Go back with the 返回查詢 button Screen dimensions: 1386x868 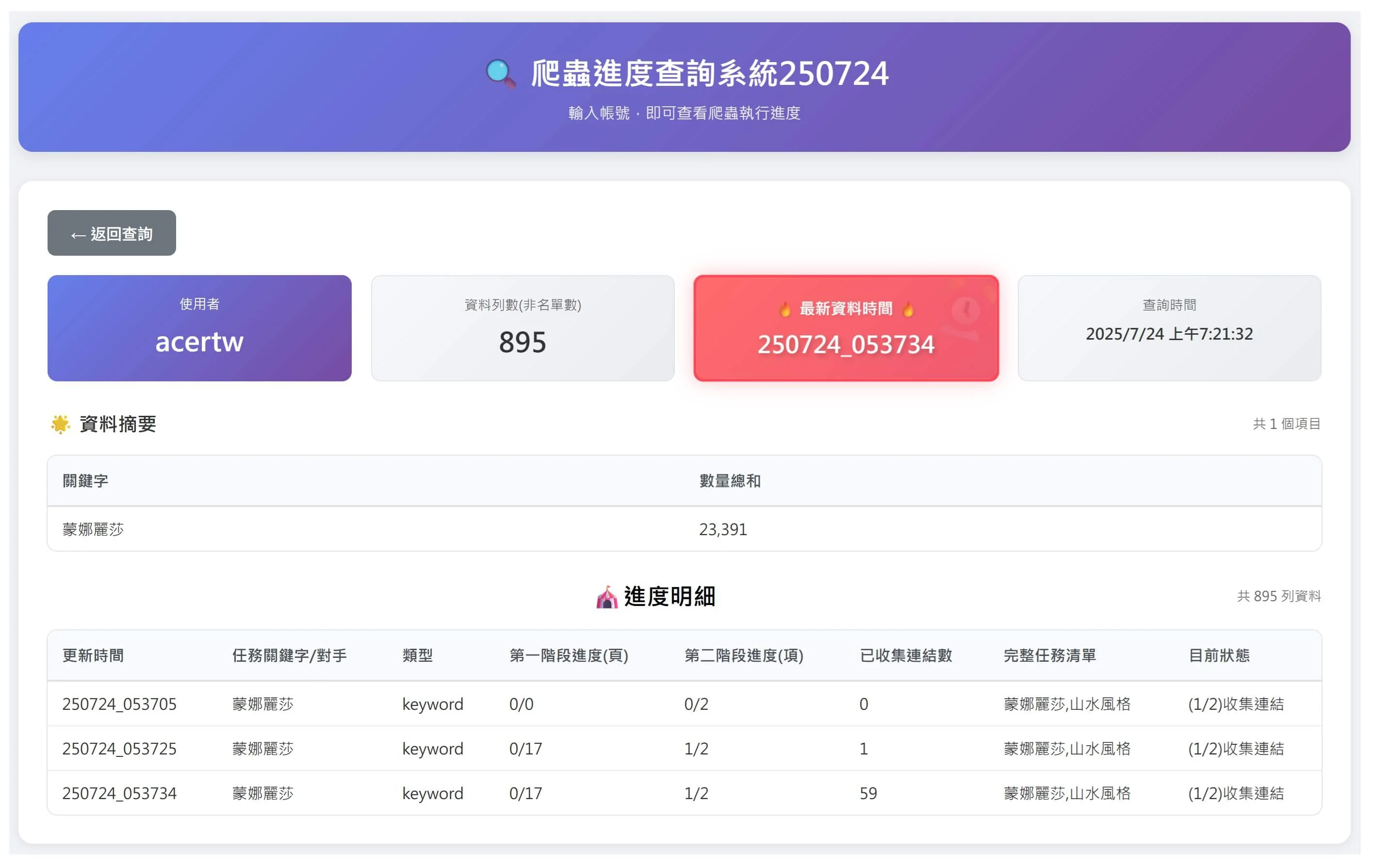tap(112, 233)
